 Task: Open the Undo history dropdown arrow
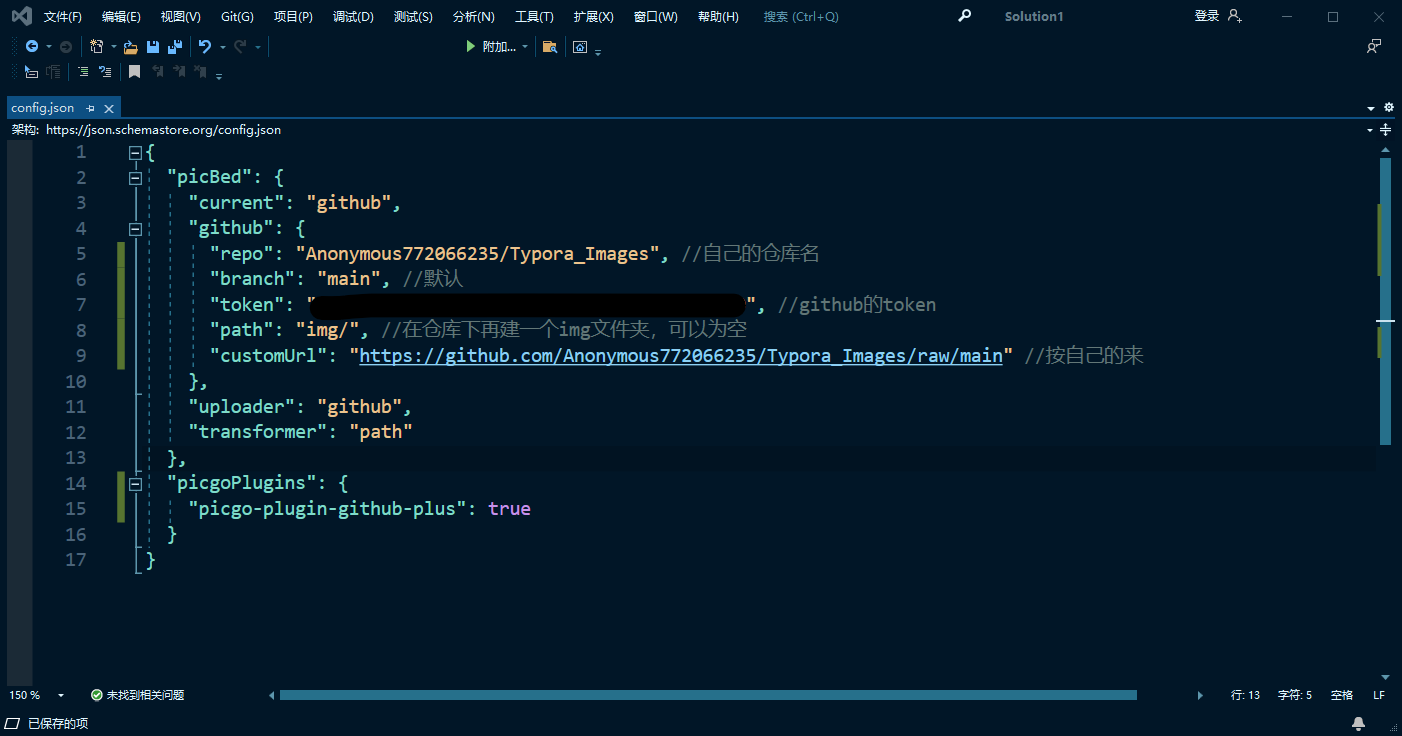tap(222, 47)
